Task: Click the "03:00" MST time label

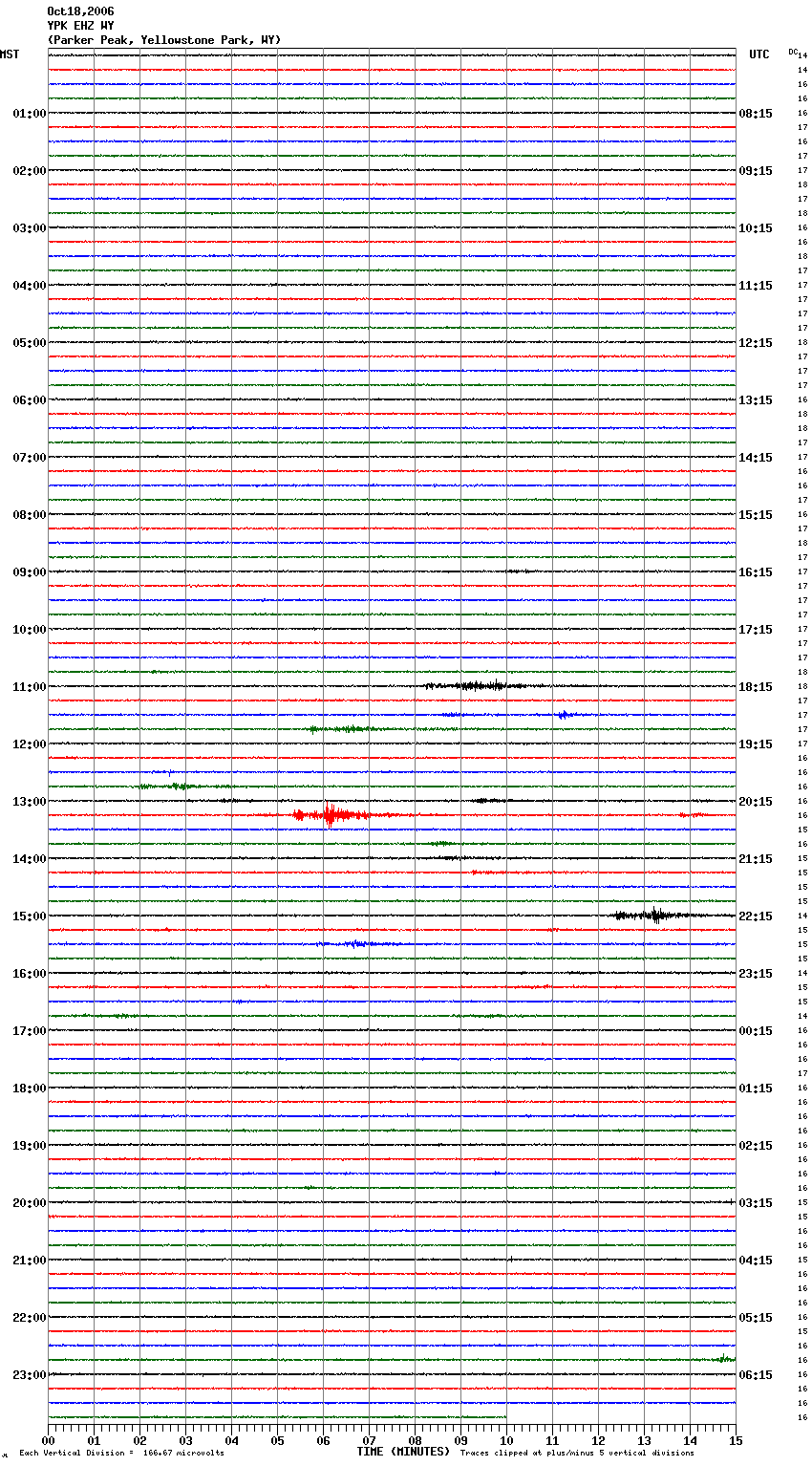Action: coord(29,228)
